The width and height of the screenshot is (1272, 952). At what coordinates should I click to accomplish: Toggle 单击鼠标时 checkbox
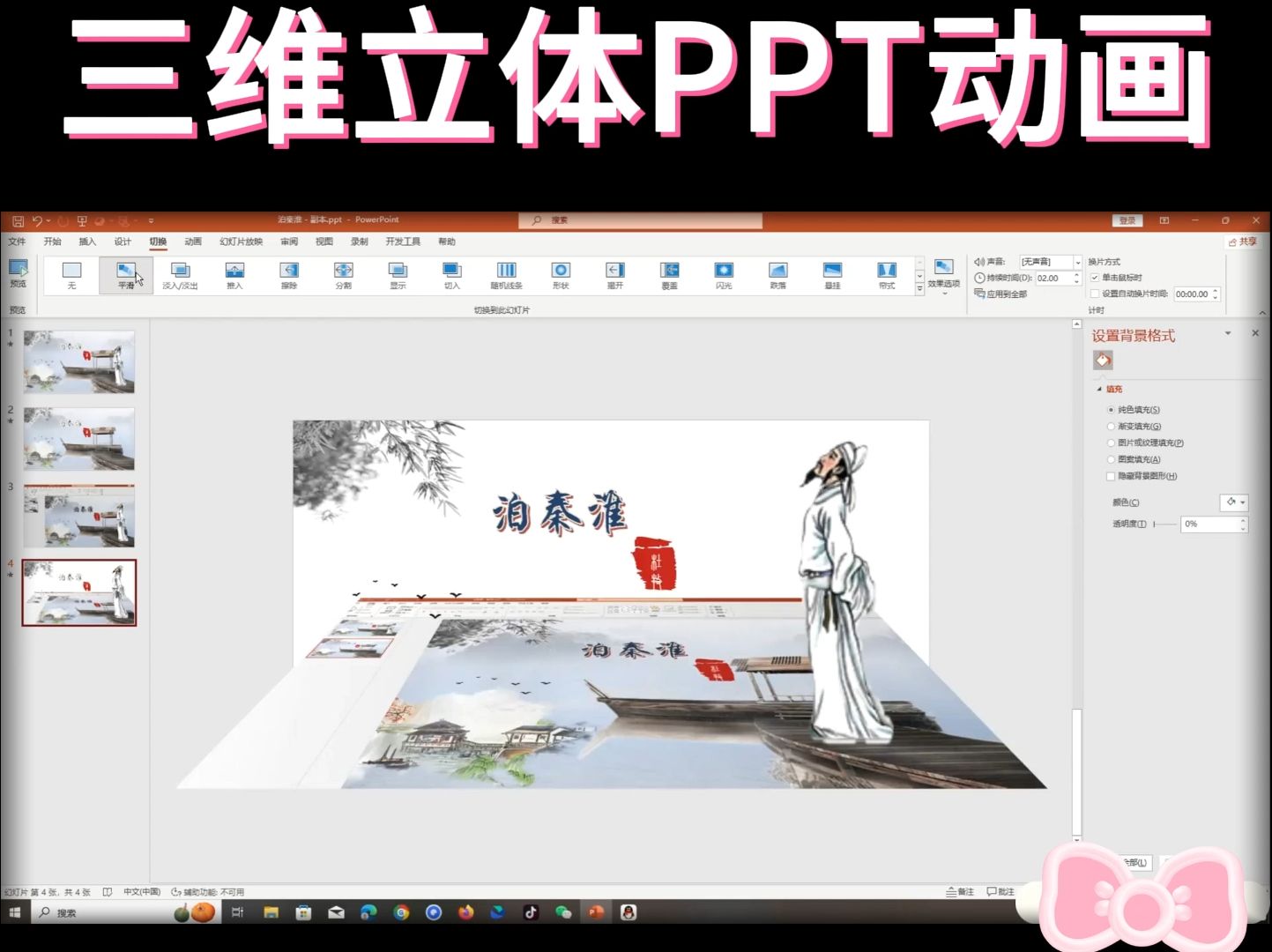pos(1095,278)
